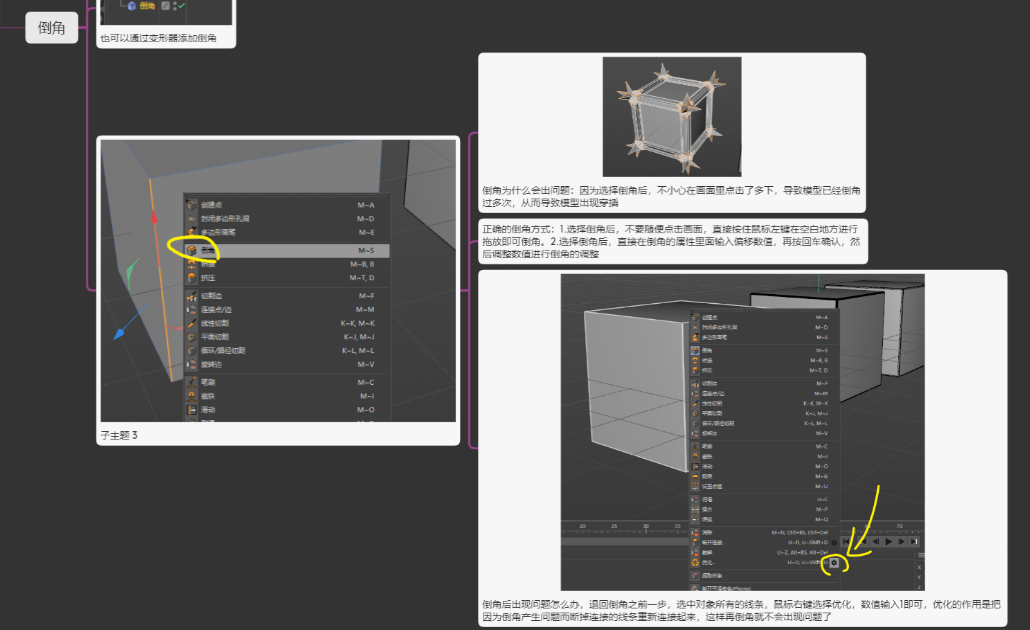Click the circled Bevel icon in left menu
1030x630 pixels.
(192, 250)
